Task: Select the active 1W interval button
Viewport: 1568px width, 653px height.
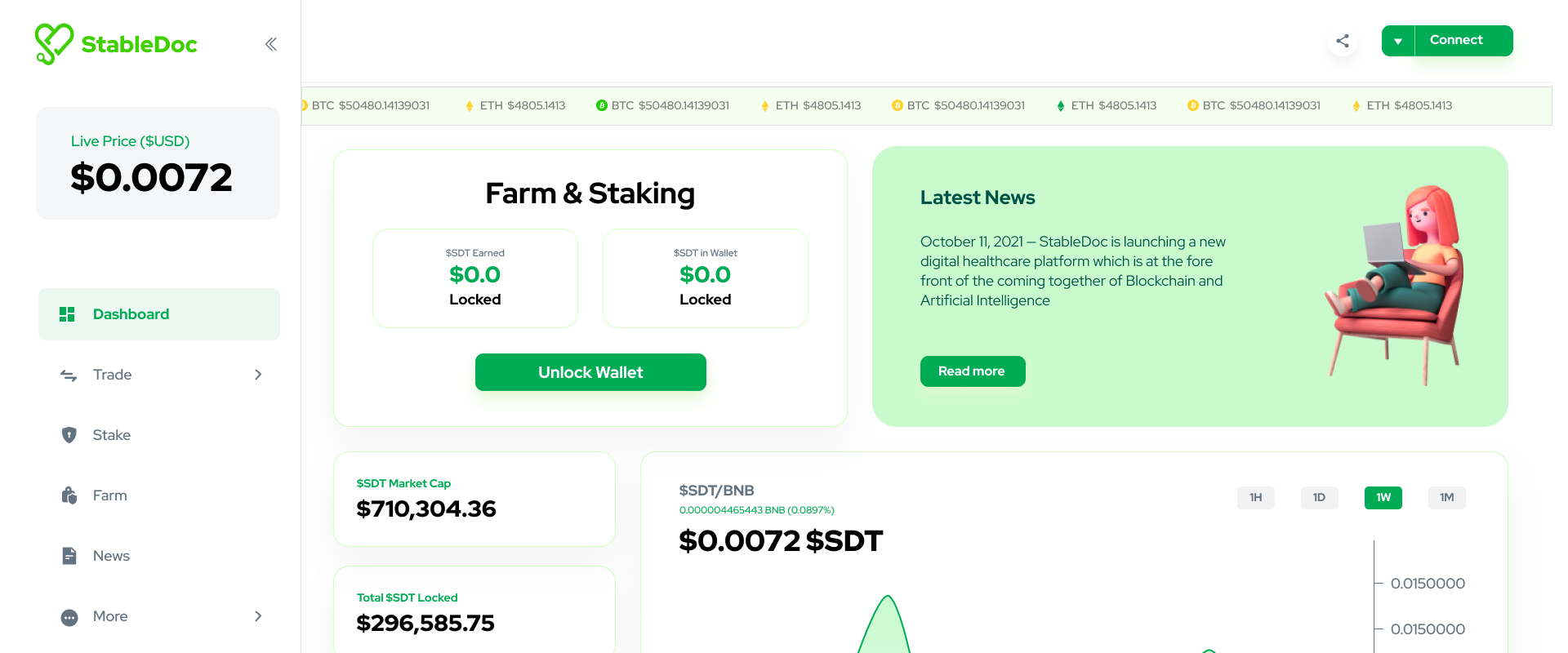Action: pyautogui.click(x=1383, y=497)
